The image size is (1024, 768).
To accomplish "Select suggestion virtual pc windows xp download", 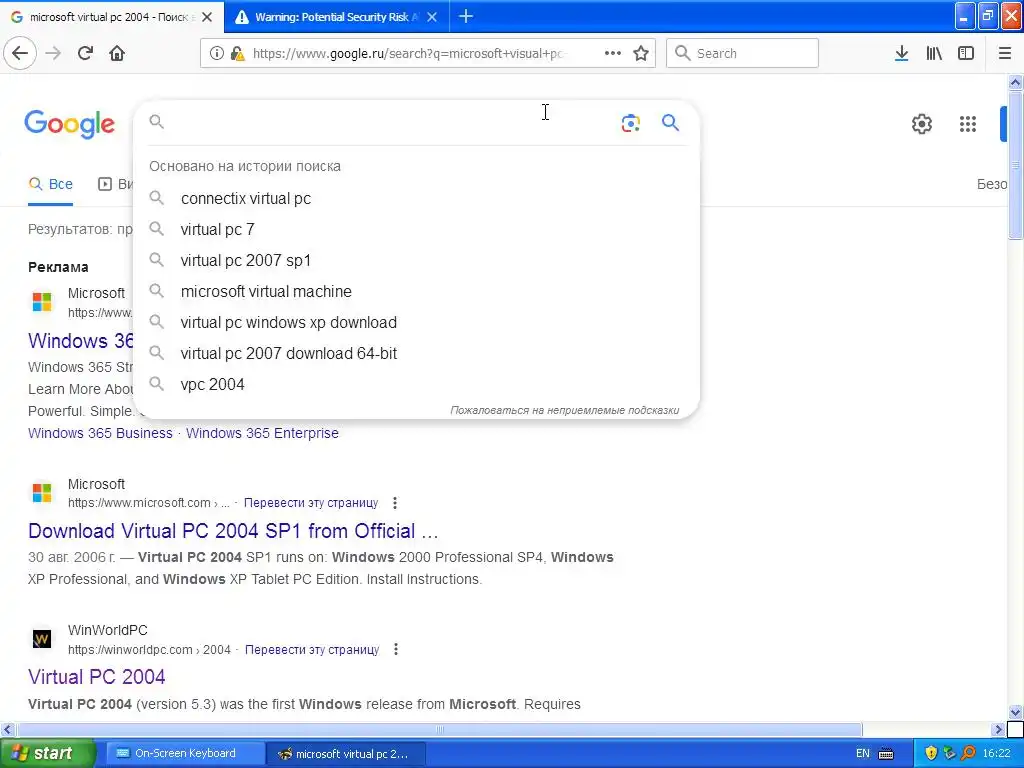I will click(x=416, y=323).
